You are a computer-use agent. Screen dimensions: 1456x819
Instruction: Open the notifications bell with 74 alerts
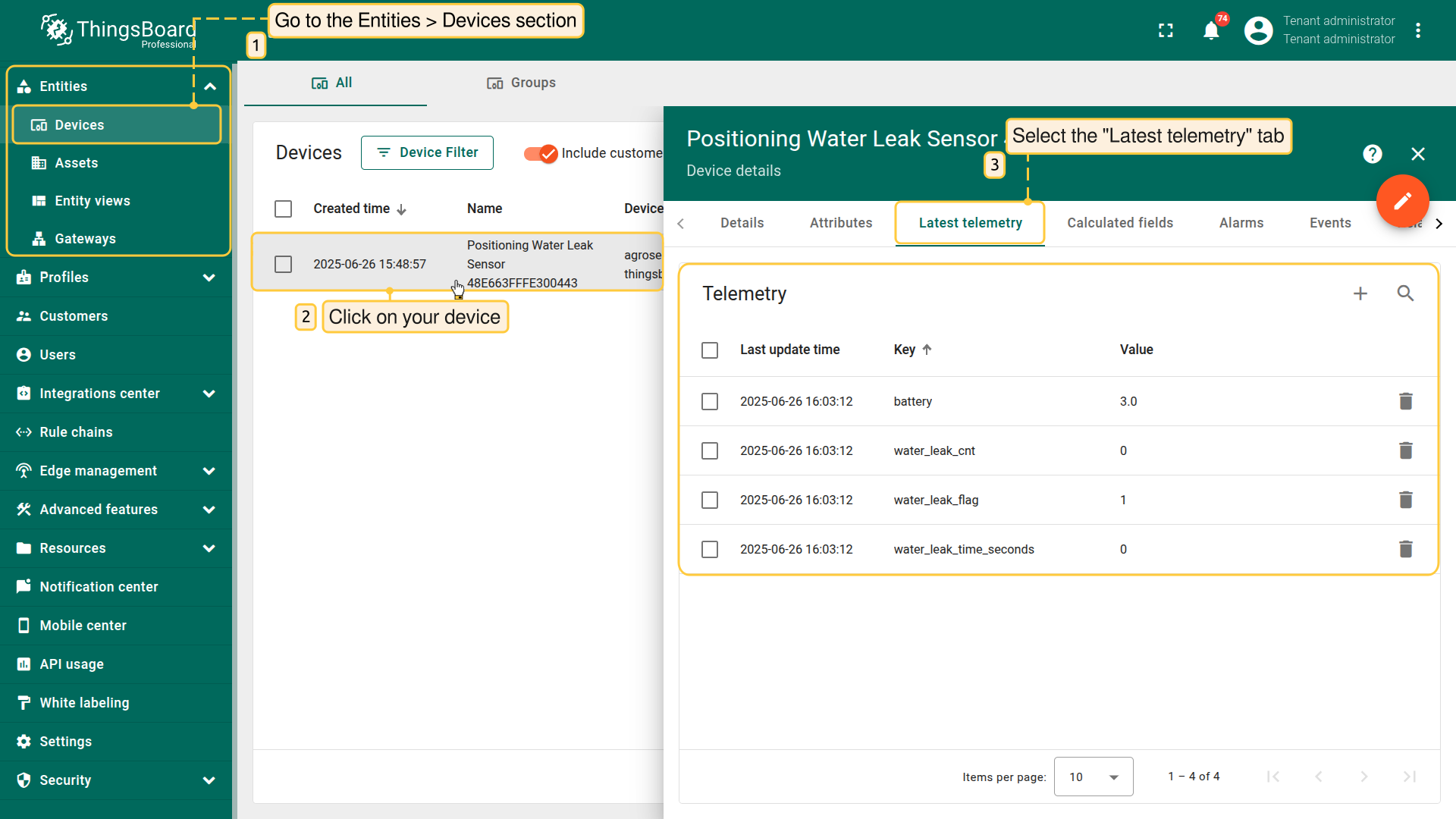tap(1210, 30)
